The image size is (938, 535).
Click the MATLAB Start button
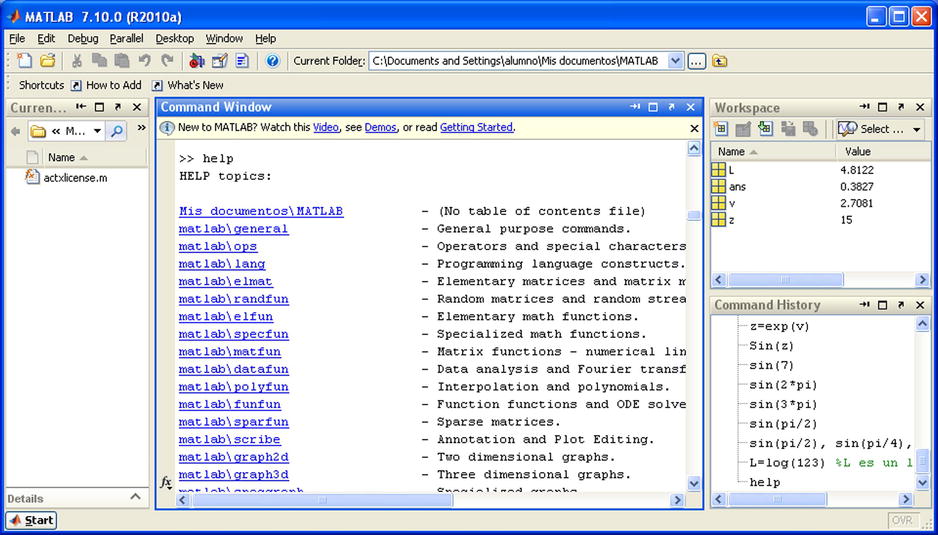pos(32,521)
